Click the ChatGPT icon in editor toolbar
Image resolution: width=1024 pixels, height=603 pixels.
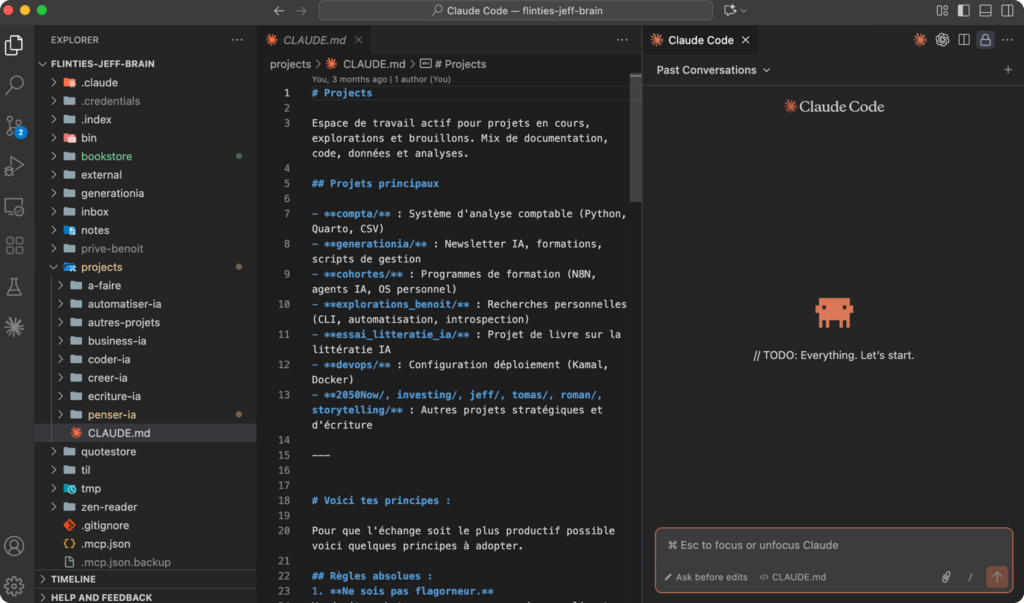coord(942,40)
